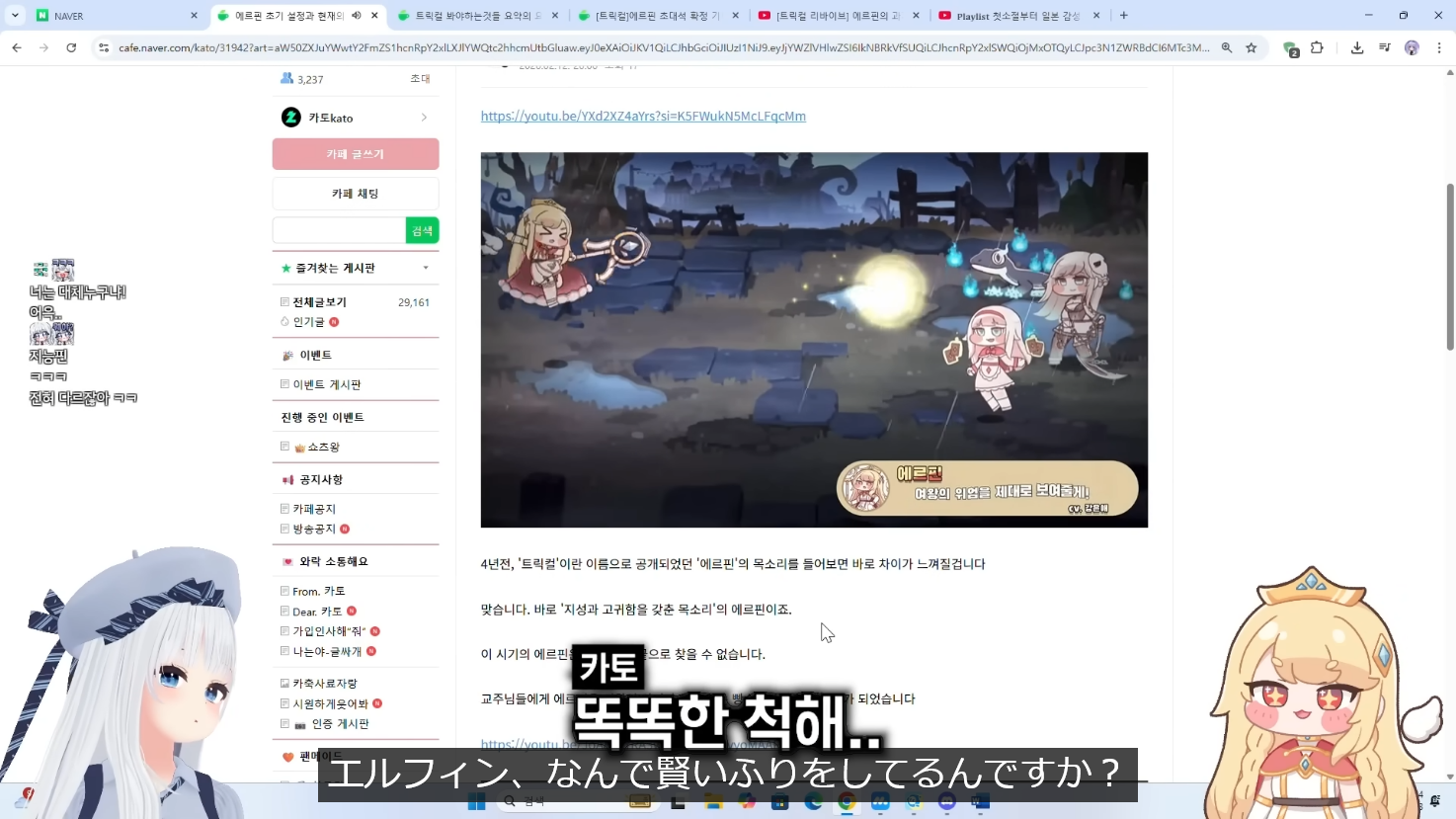Image resolution: width=1456 pixels, height=819 pixels.
Task: Mute the tab using its speaker icon
Action: 356,16
